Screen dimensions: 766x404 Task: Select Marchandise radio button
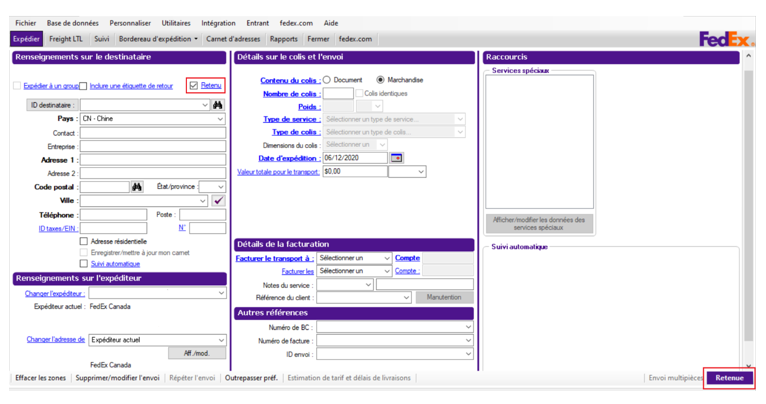380,80
